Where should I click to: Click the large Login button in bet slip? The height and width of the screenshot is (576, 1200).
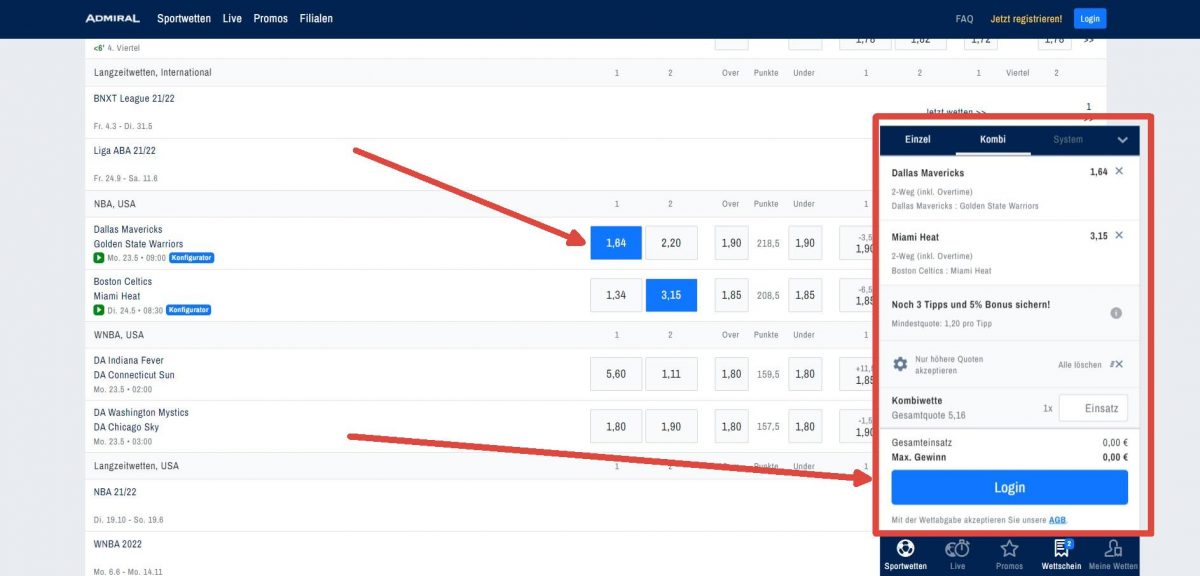coord(1010,487)
